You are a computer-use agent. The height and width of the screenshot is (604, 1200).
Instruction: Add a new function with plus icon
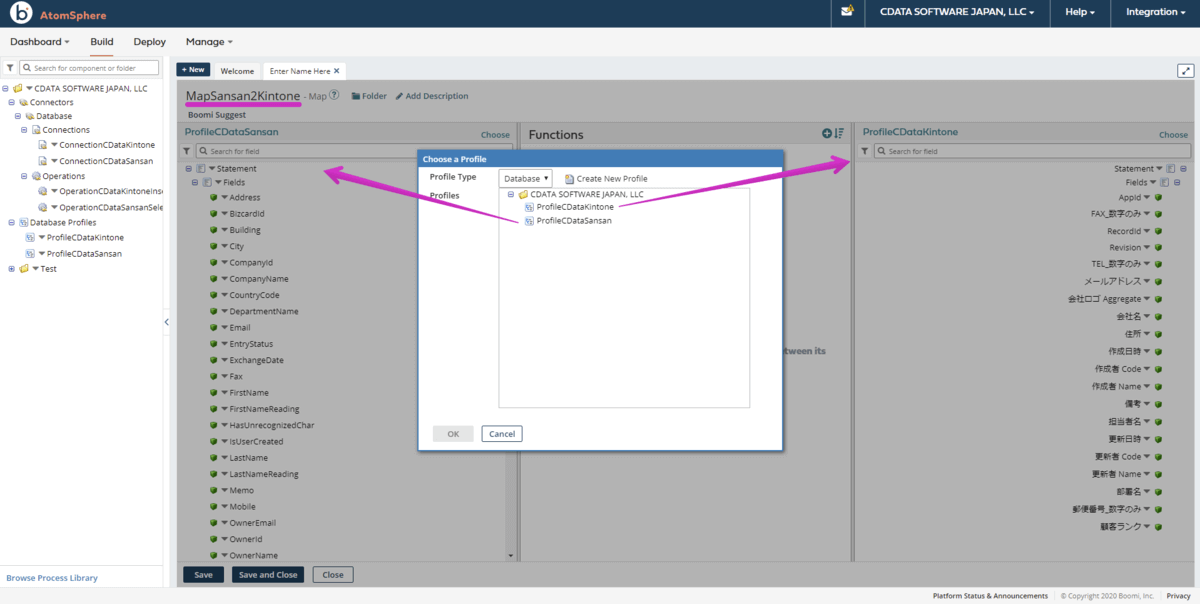pyautogui.click(x=827, y=134)
